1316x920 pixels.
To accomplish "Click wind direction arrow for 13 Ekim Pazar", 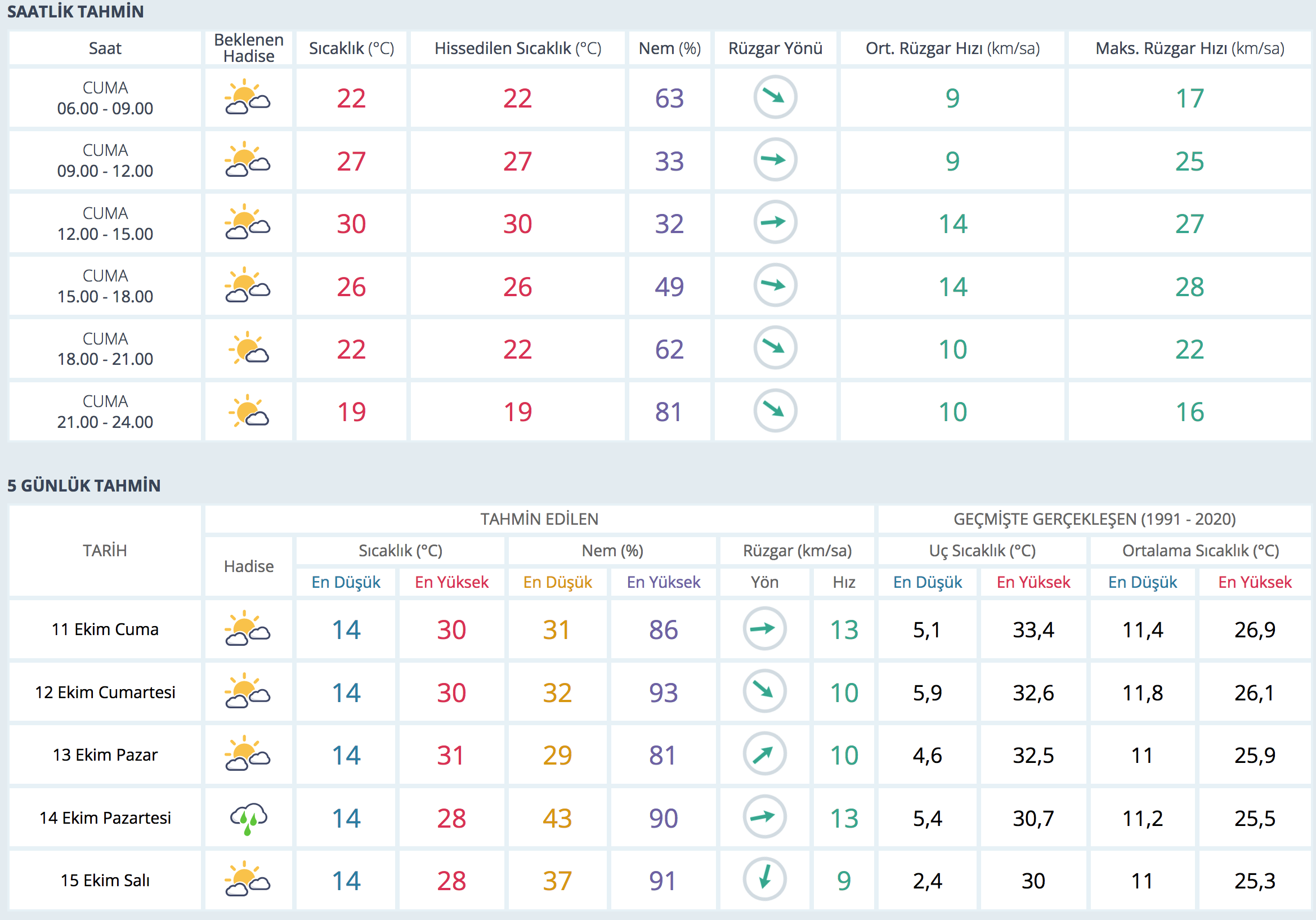I will [764, 754].
